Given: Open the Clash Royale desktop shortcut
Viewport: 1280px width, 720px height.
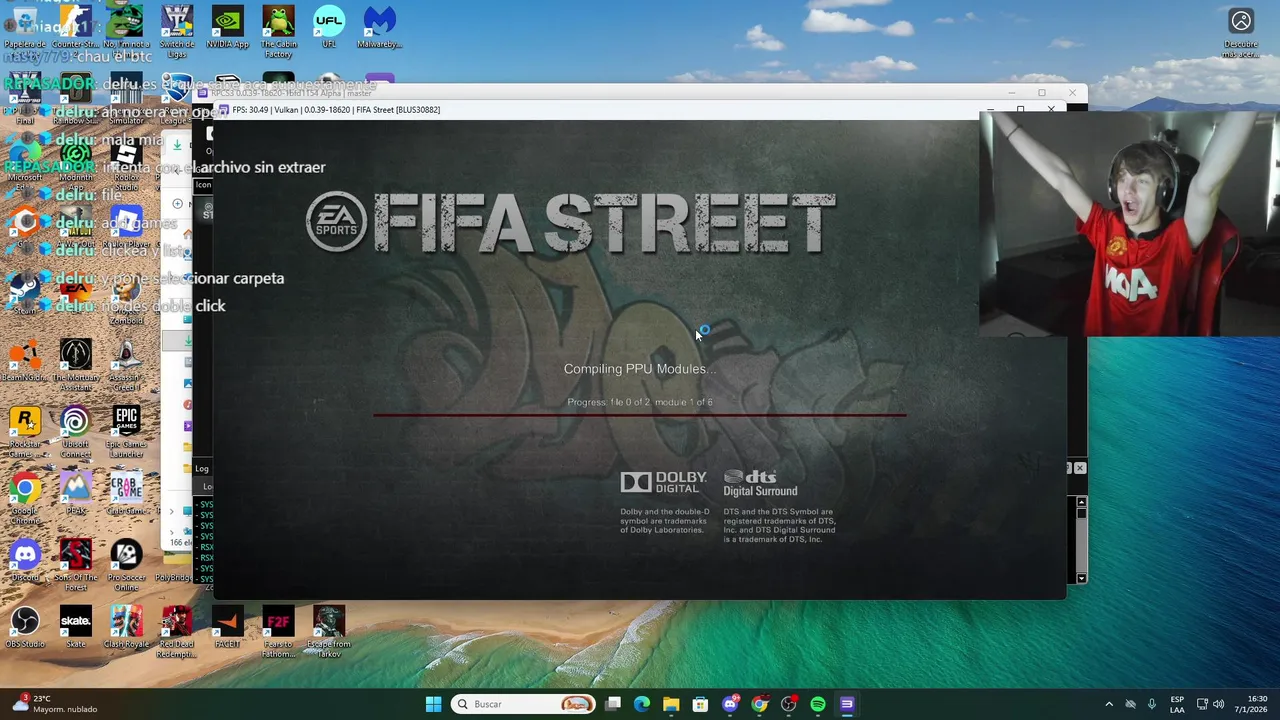Looking at the screenshot, I should pos(126,628).
